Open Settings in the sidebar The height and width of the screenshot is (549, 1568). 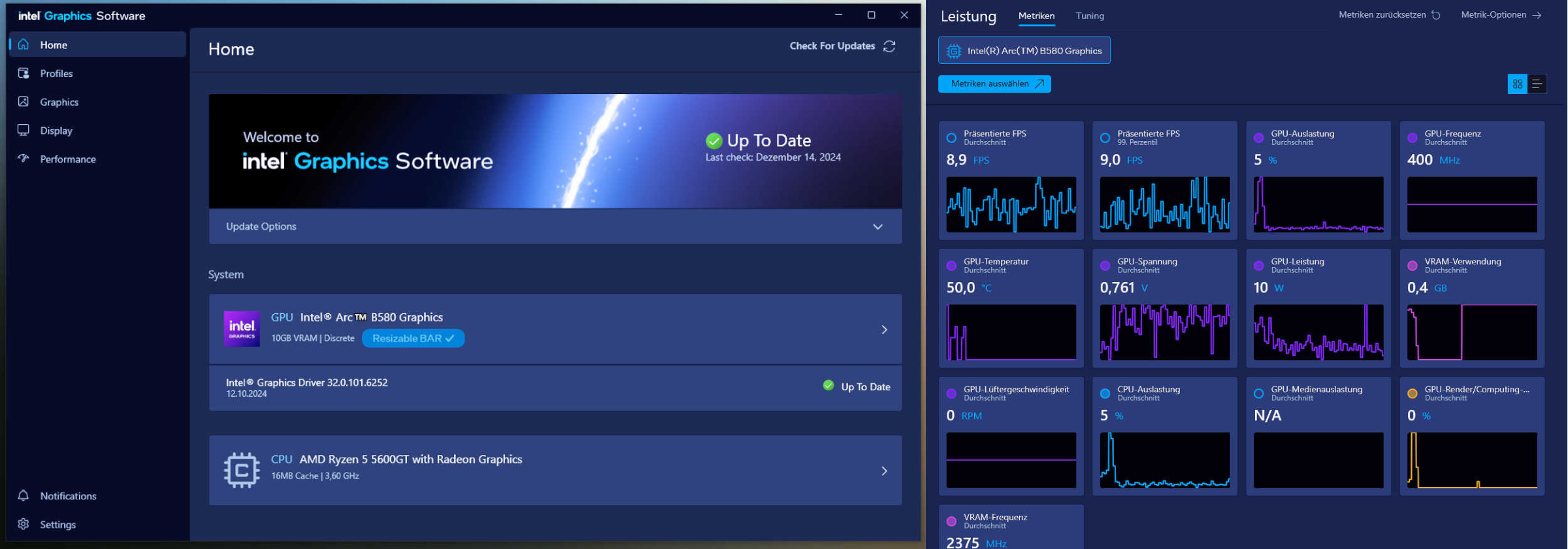point(98,525)
